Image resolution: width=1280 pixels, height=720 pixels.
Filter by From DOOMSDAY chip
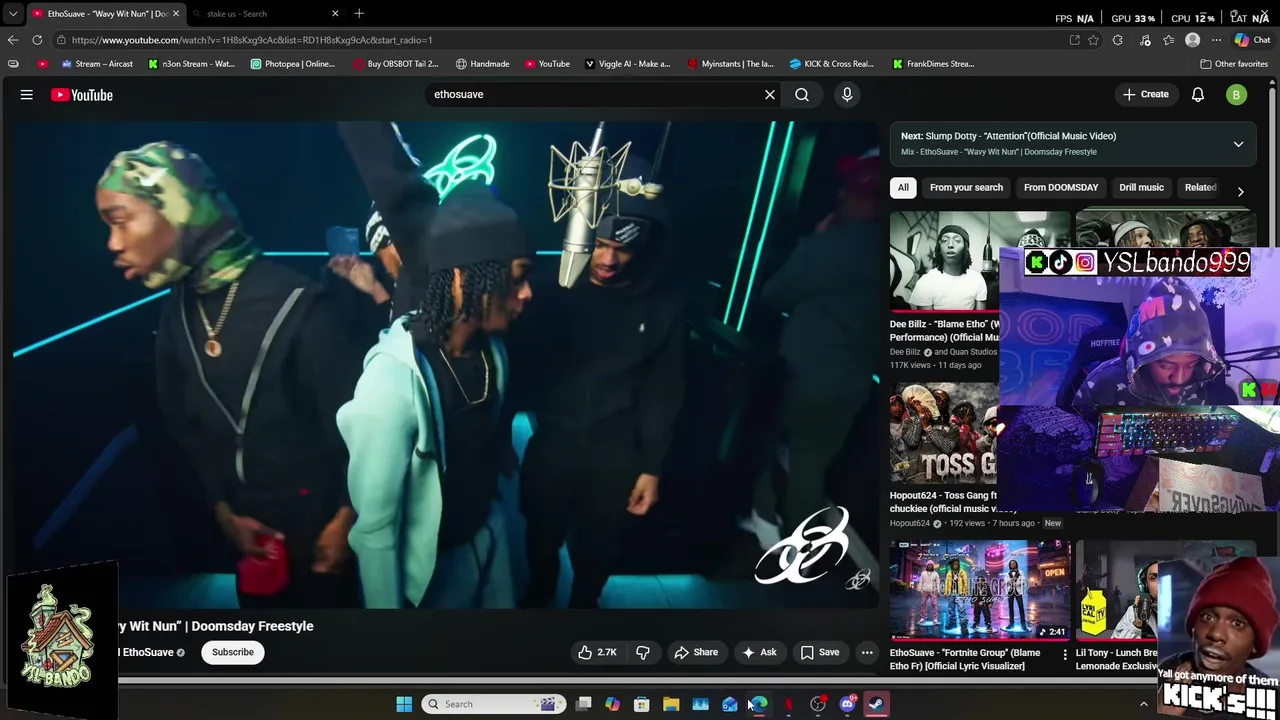click(x=1061, y=187)
